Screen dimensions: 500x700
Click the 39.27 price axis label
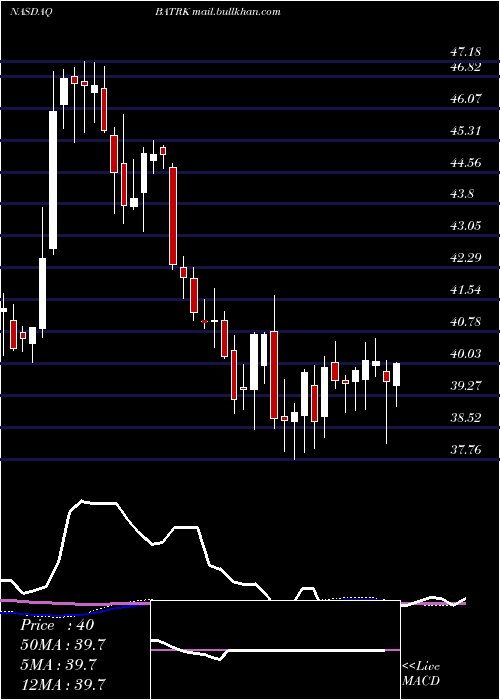tap(466, 385)
